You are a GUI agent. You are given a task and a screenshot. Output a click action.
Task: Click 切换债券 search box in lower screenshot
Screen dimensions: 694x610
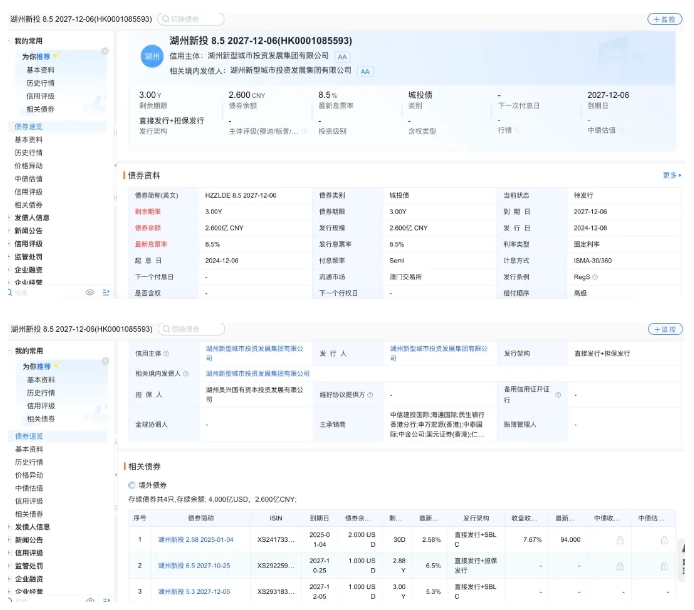[191, 329]
